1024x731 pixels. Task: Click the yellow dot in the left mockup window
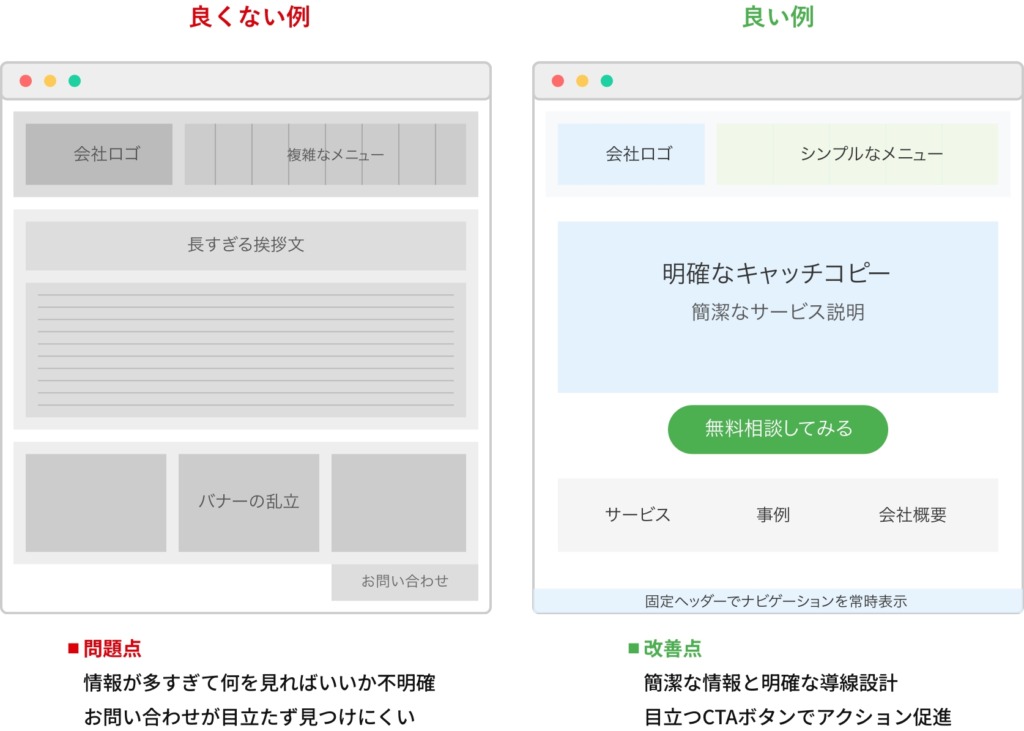pos(50,81)
